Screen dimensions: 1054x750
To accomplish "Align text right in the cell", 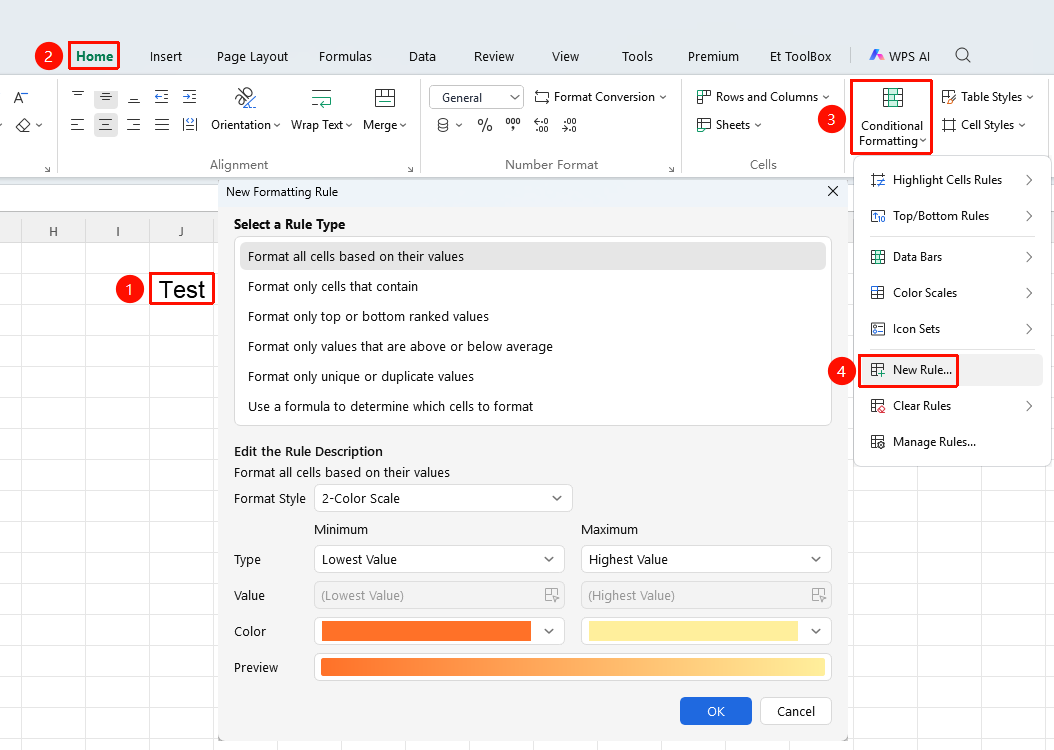I will pyautogui.click(x=134, y=125).
